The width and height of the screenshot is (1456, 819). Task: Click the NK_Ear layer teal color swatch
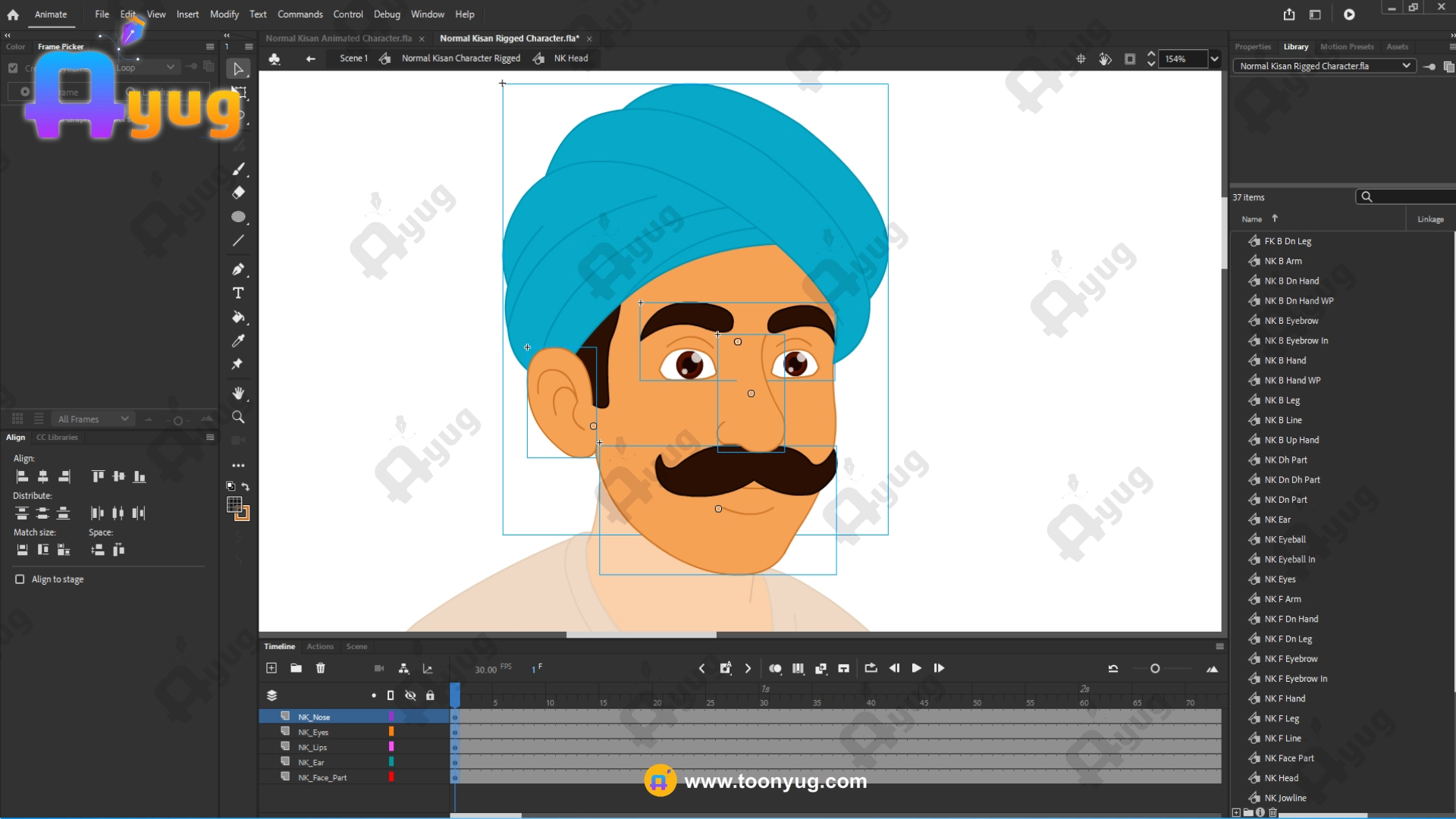[x=391, y=762]
